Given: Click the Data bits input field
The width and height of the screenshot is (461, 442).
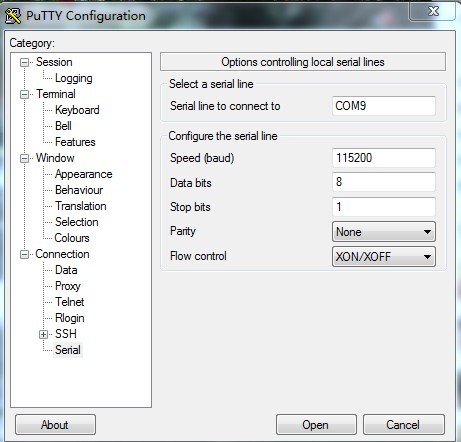Looking at the screenshot, I should click(x=384, y=182).
